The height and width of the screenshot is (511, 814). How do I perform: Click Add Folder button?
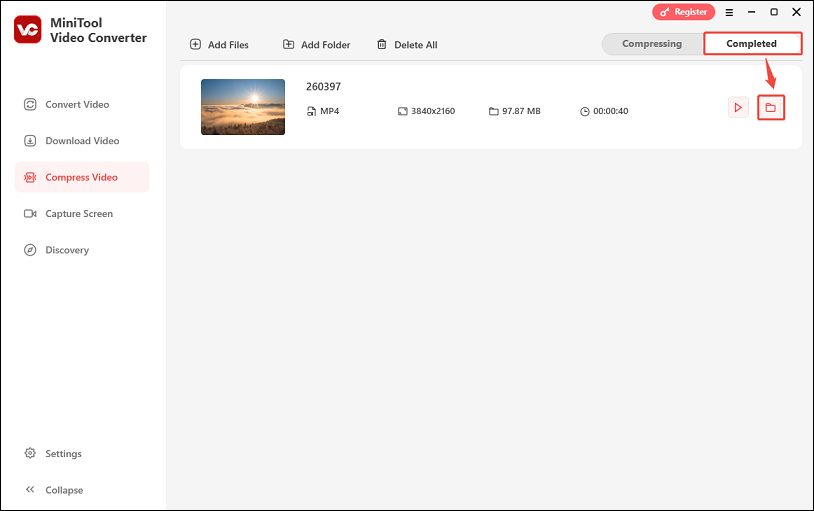click(x=317, y=45)
